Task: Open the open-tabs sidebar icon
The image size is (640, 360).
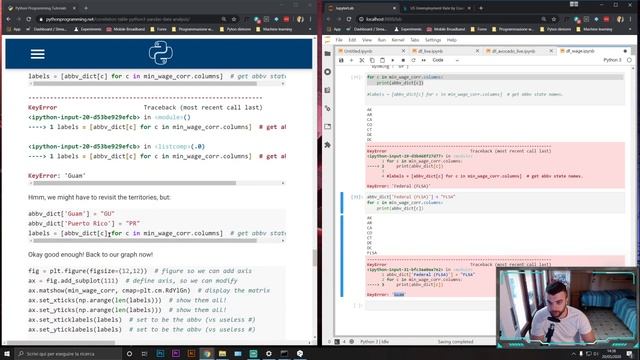Action: (x=328, y=127)
